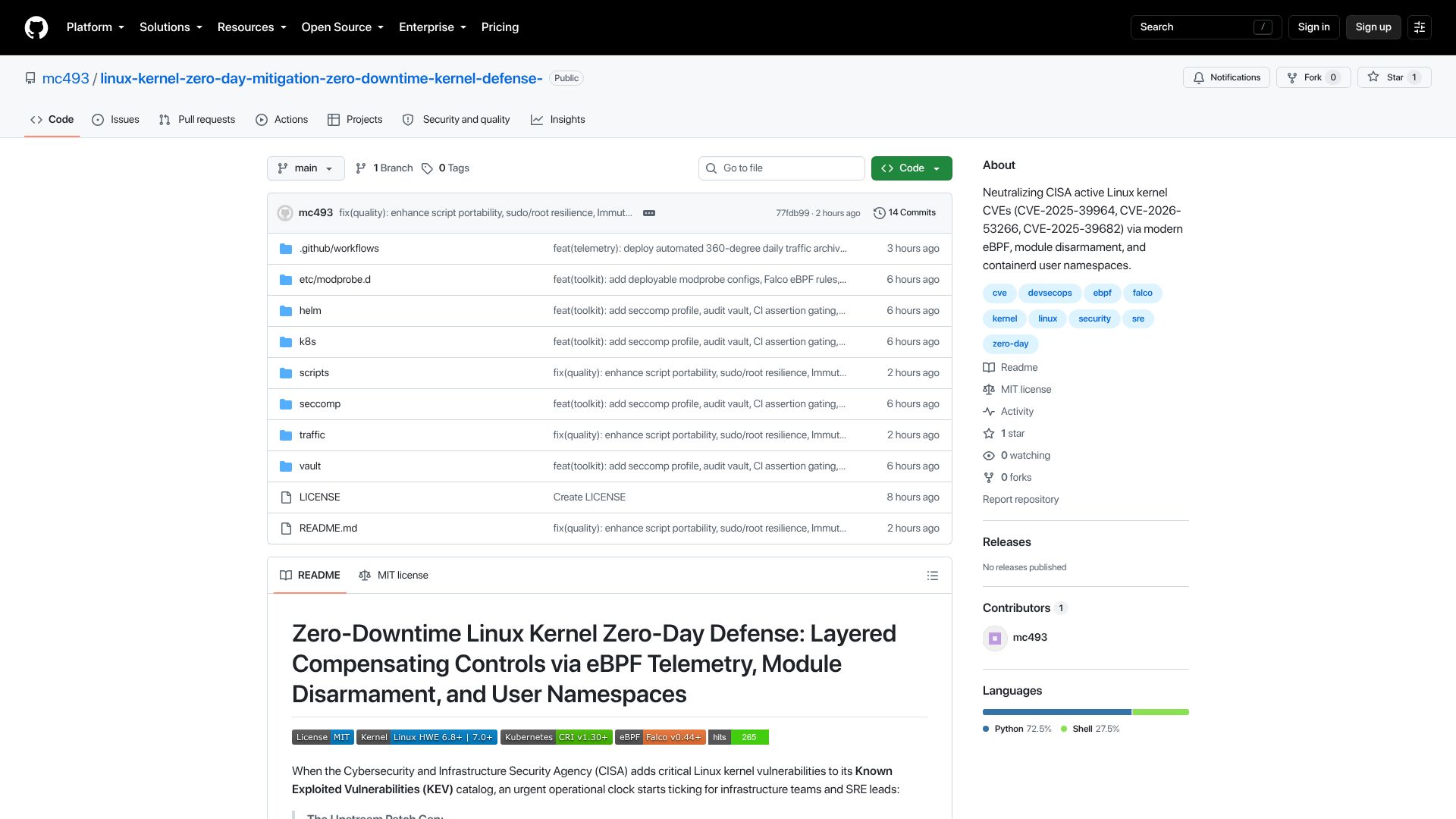Expand the Platform menu
This screenshot has width=1456, height=819.
[96, 27]
